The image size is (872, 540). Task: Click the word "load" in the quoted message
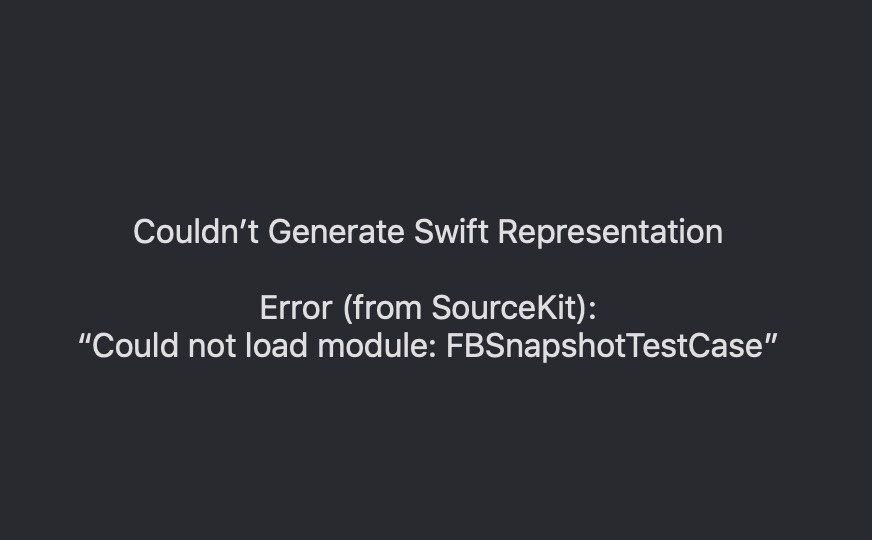[276, 345]
